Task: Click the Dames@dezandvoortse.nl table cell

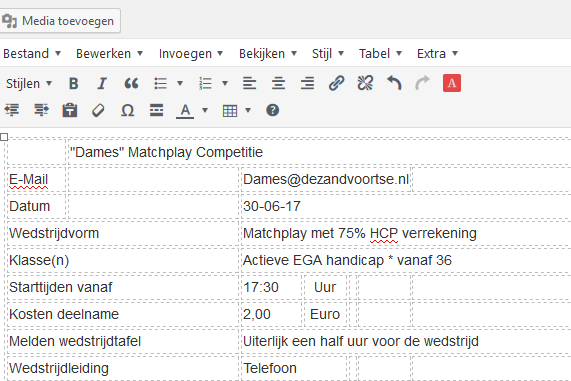Action: [326, 179]
